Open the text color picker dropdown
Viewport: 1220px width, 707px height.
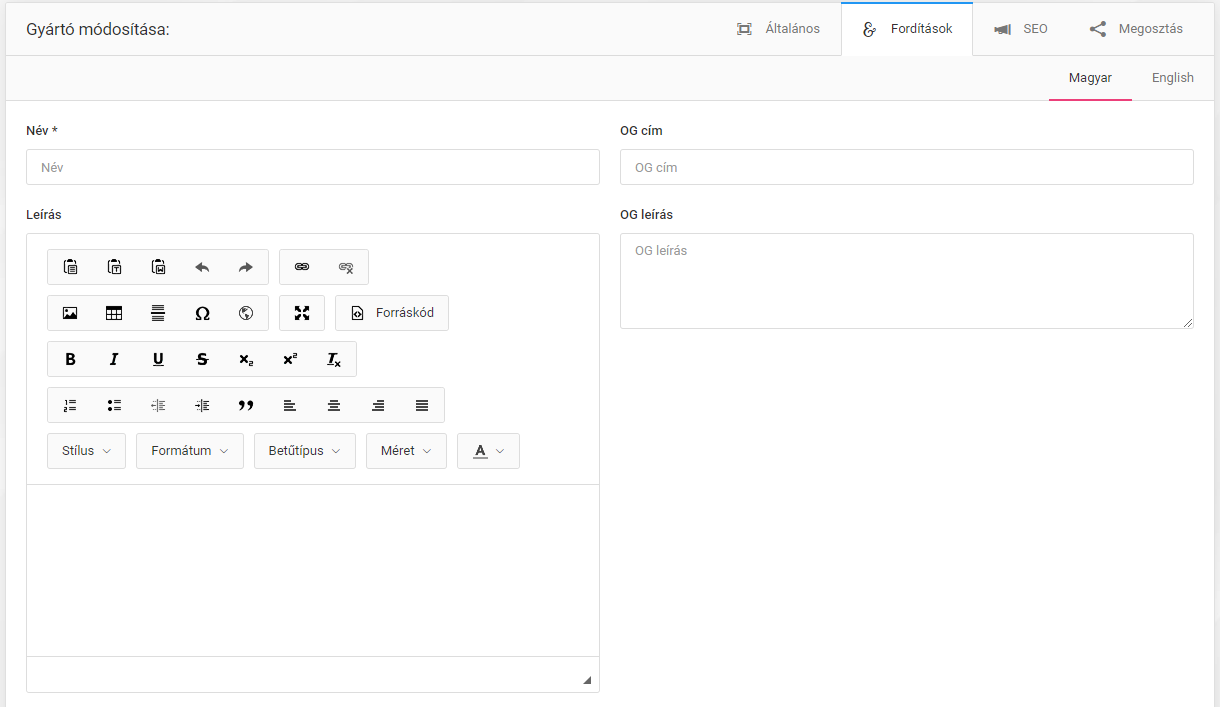click(488, 451)
